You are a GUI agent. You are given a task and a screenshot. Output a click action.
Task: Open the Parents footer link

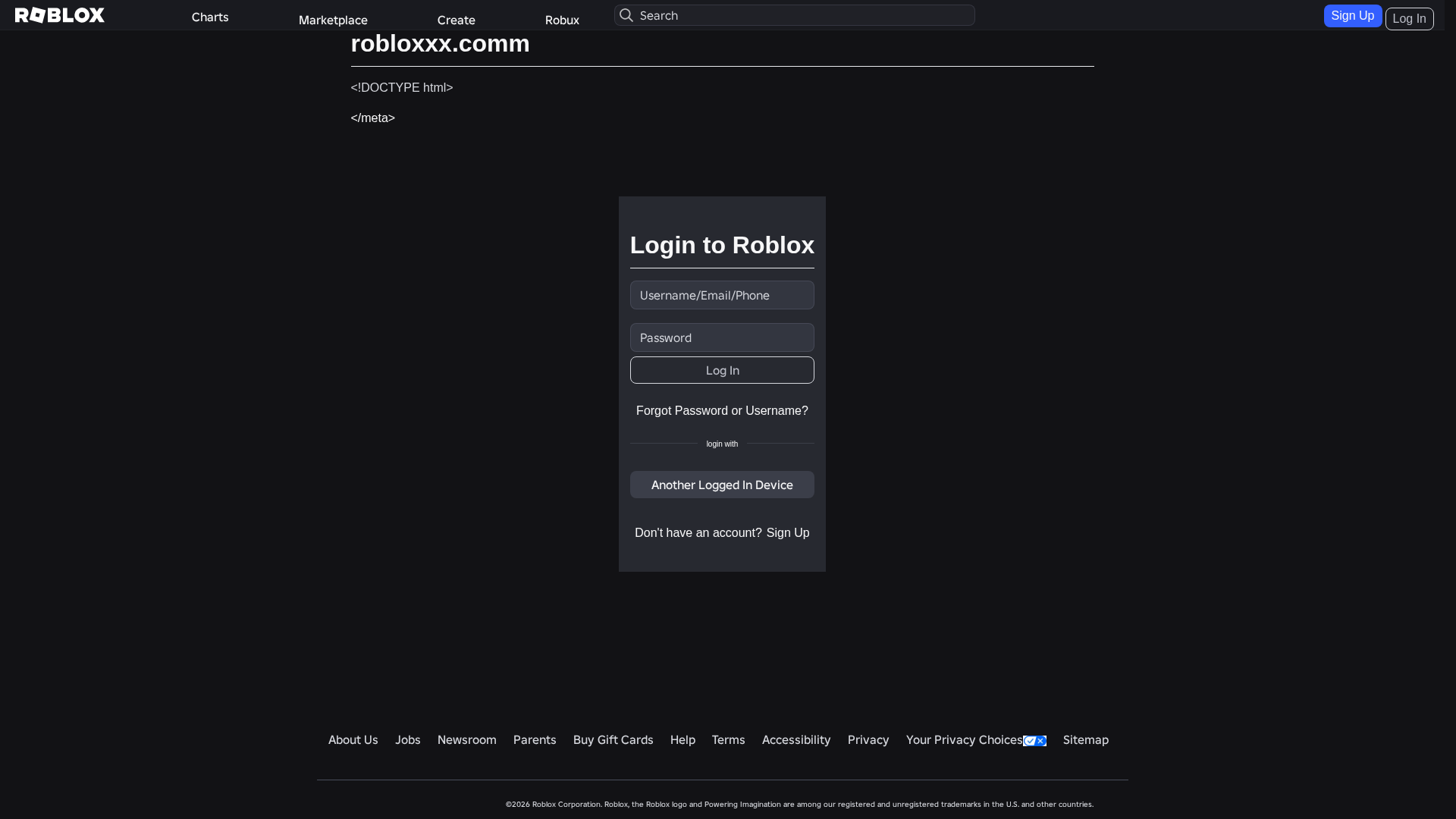point(535,739)
